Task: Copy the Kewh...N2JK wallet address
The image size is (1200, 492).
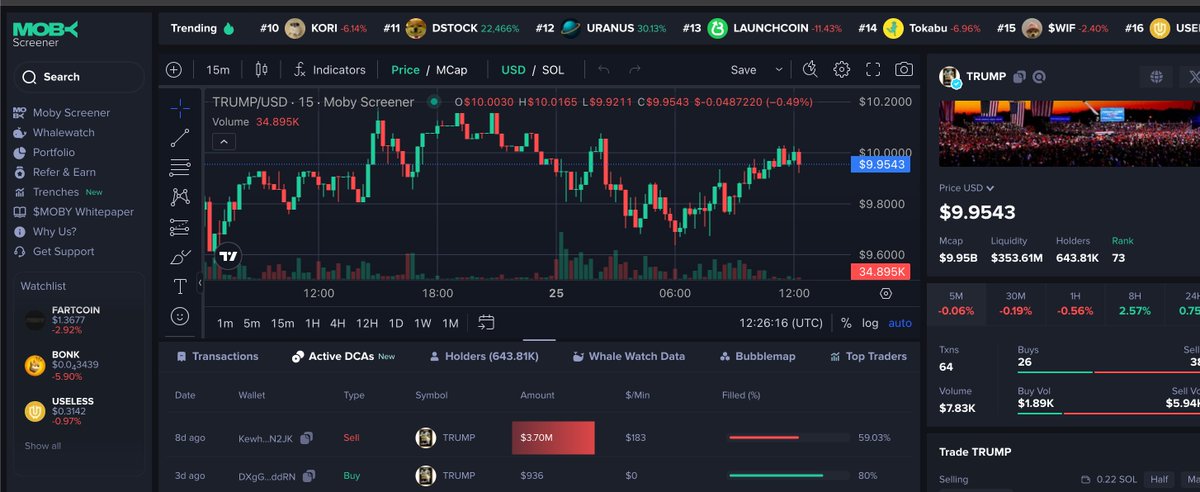Action: [307, 438]
